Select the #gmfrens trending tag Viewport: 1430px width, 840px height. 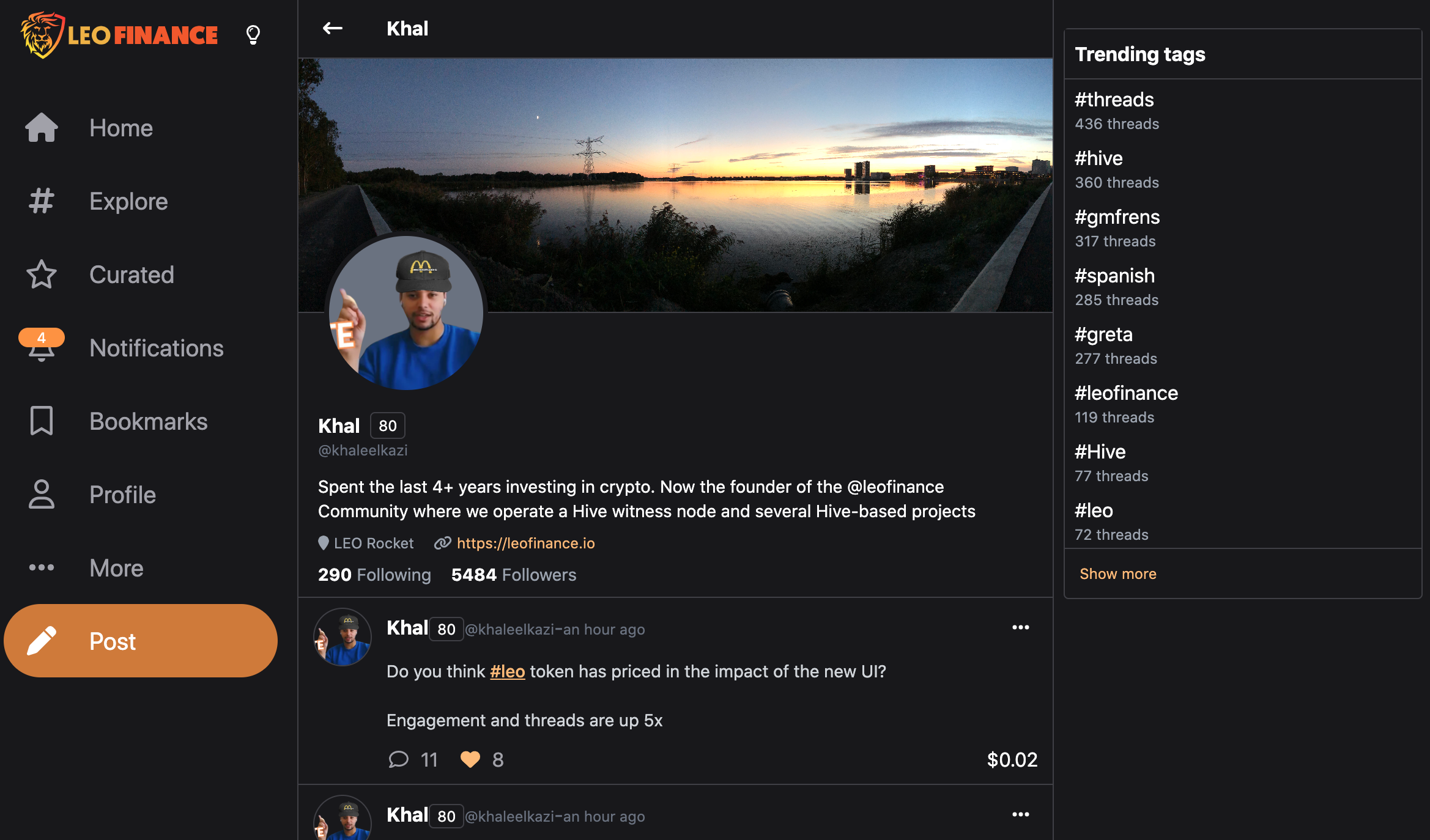tap(1117, 217)
